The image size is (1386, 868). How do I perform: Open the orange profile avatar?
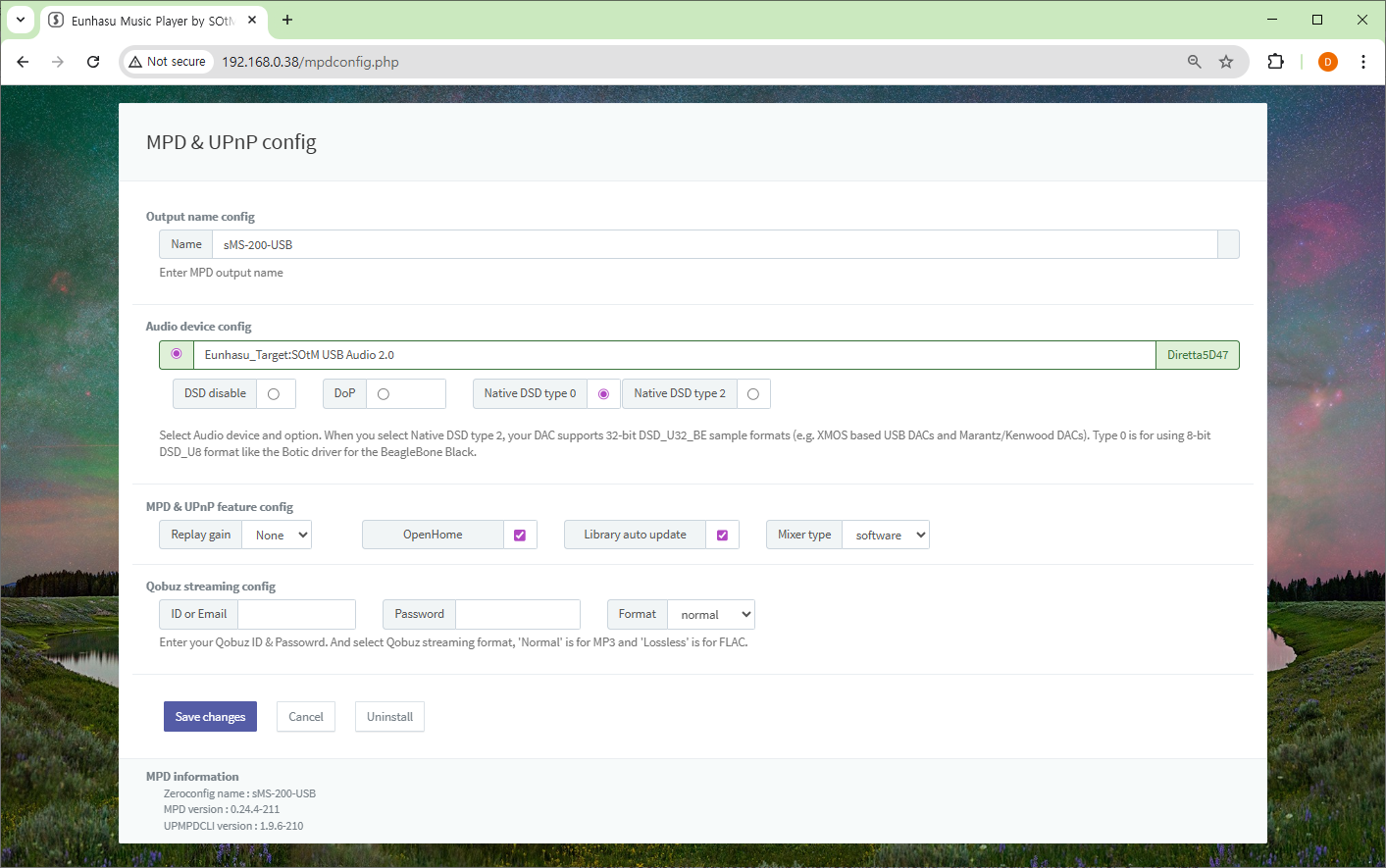[1327, 62]
